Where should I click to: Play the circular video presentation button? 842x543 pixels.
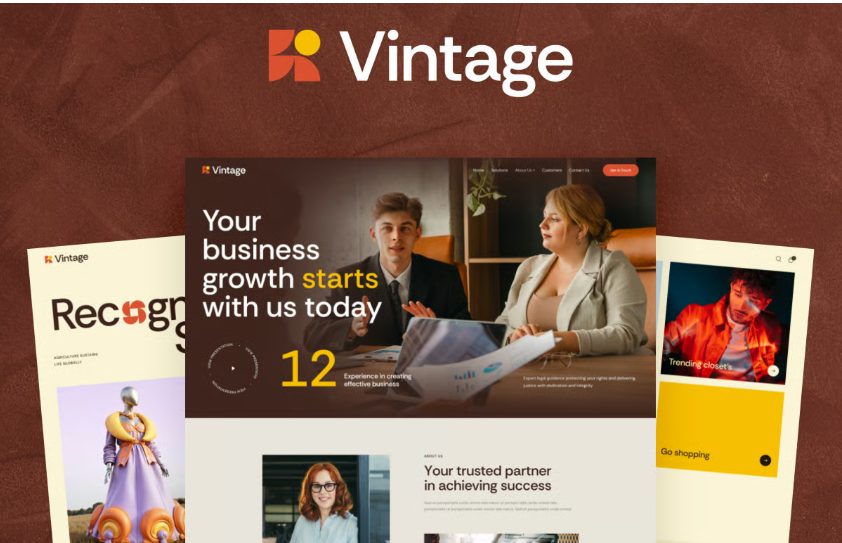(x=233, y=368)
